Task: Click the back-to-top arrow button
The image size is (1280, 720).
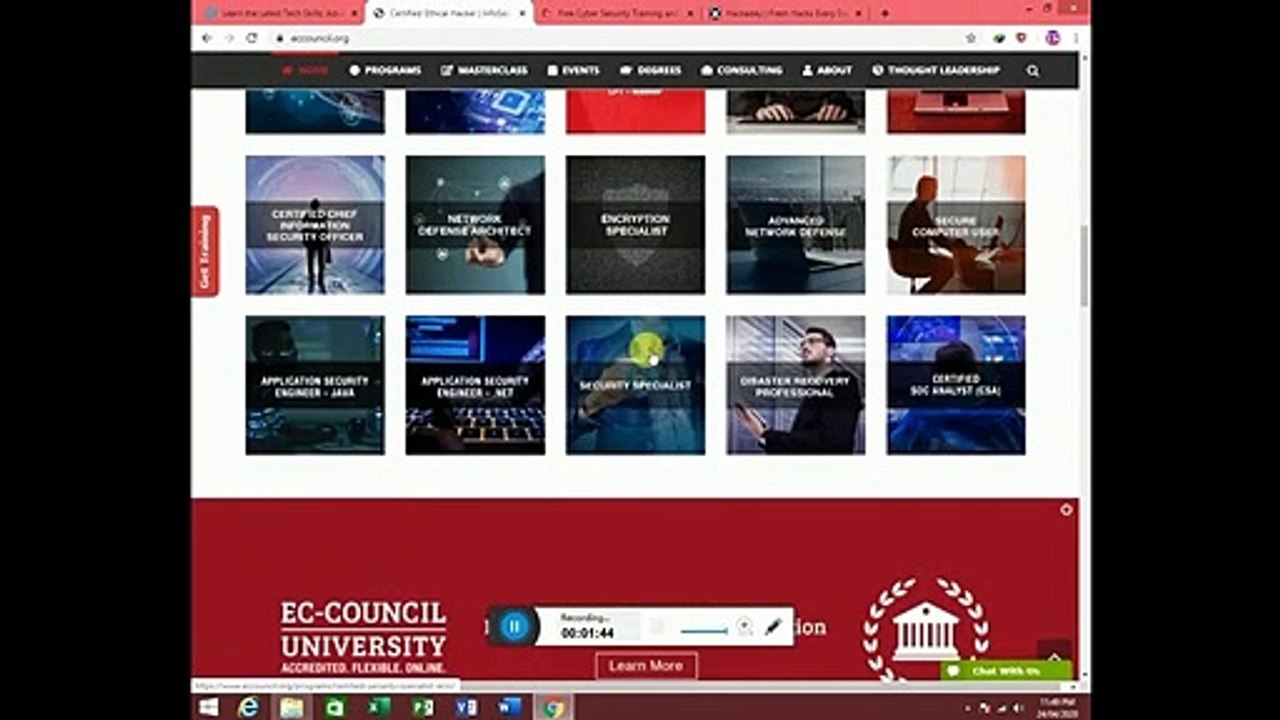Action: pyautogui.click(x=1054, y=650)
